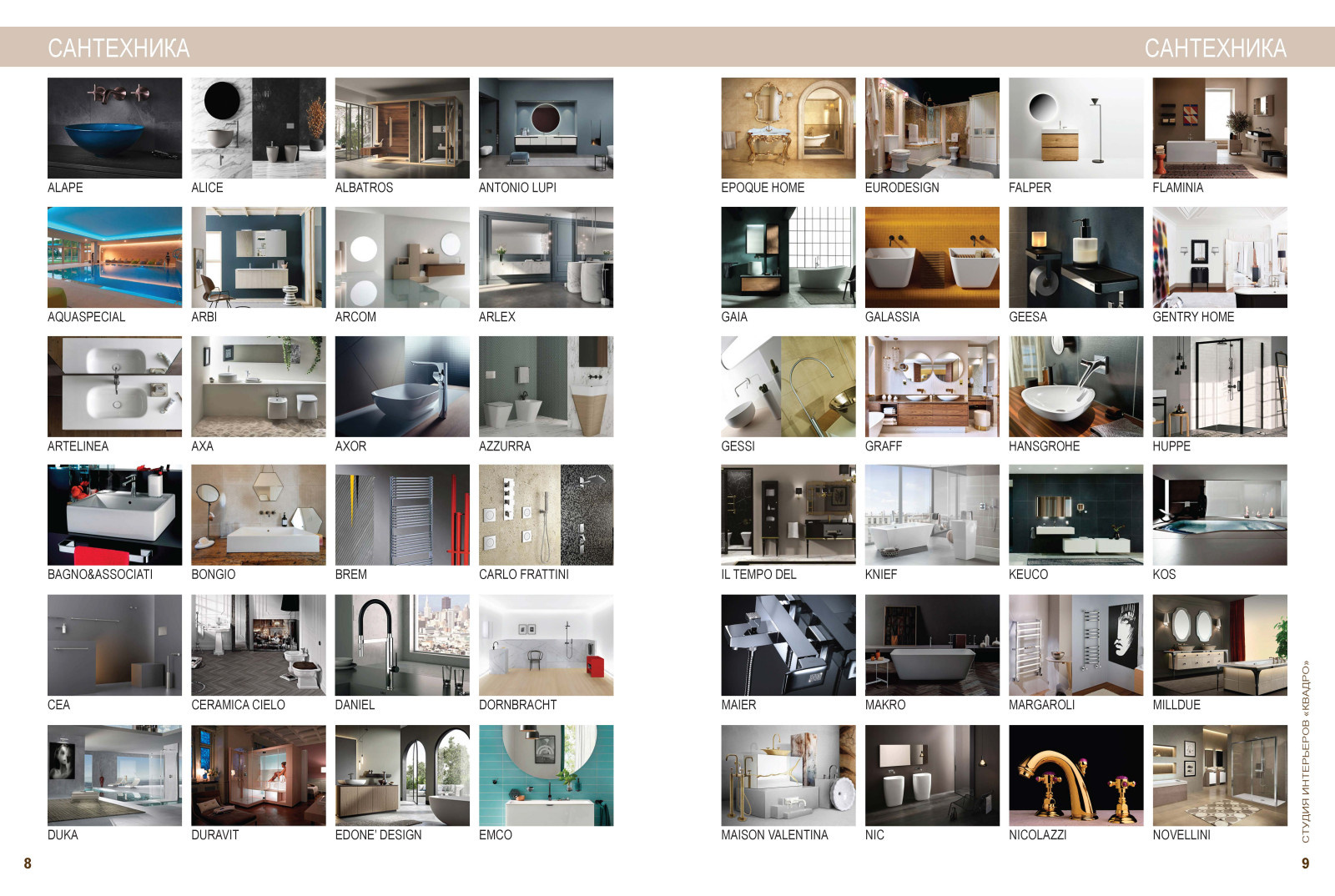The height and width of the screenshot is (896, 1335).
Task: Open the ARCOM bathroom furniture photo
Action: [x=402, y=257]
